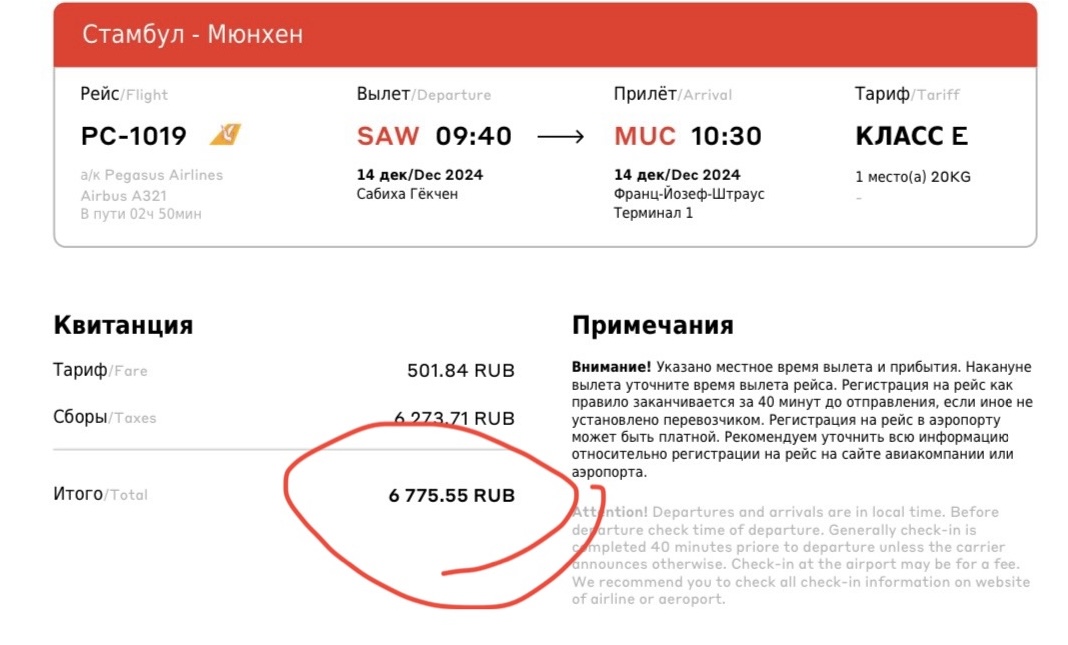Screen dimensions: 1068x645
Task: Click the Квитанция heading
Action: pyautogui.click(x=123, y=325)
